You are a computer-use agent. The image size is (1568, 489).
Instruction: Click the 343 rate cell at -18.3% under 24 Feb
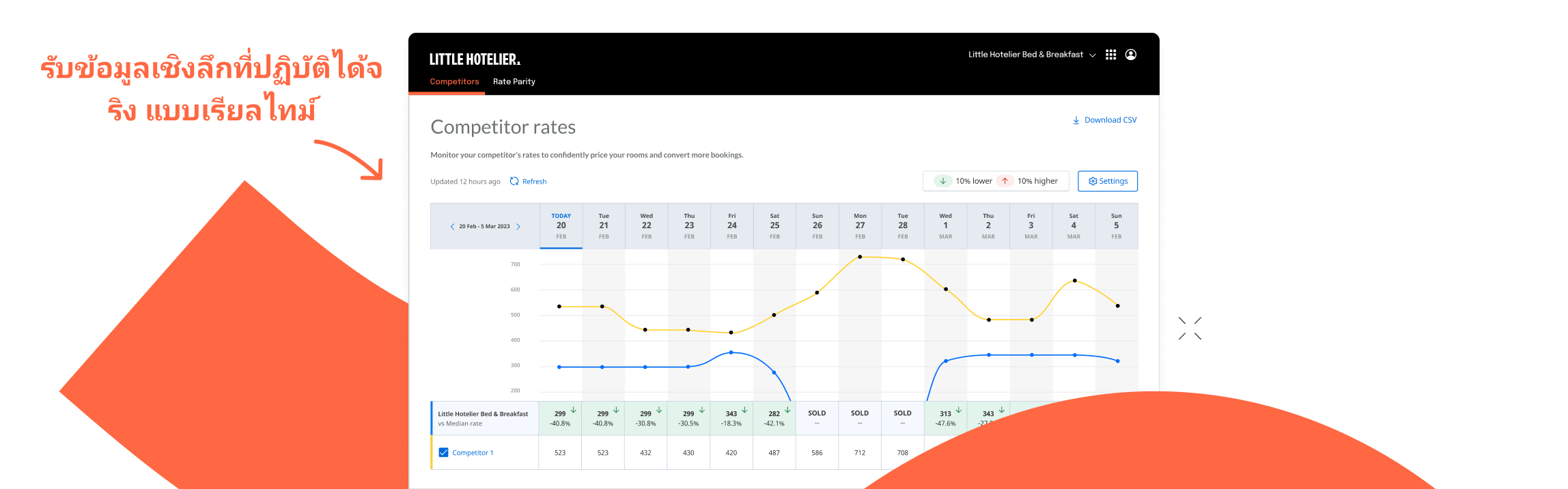(x=731, y=418)
